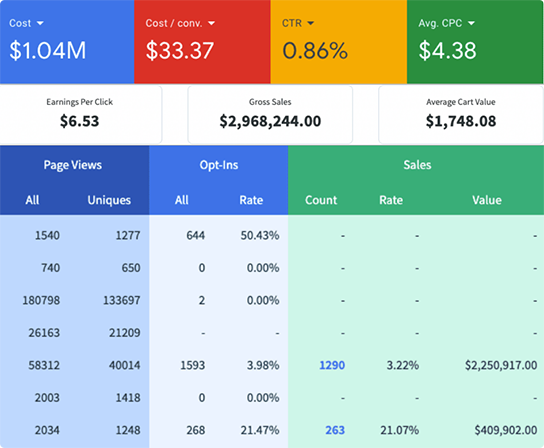Click the 1290 sales count link
This screenshot has height=448, width=544.
(332, 365)
